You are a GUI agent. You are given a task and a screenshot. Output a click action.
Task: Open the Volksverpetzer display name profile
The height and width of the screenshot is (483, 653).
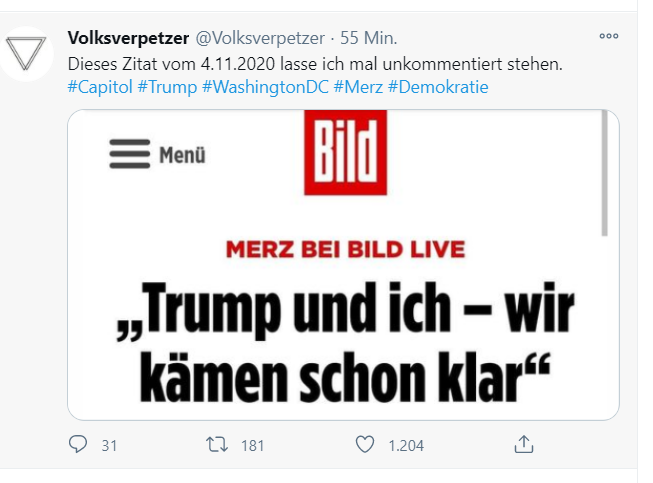click(x=128, y=38)
